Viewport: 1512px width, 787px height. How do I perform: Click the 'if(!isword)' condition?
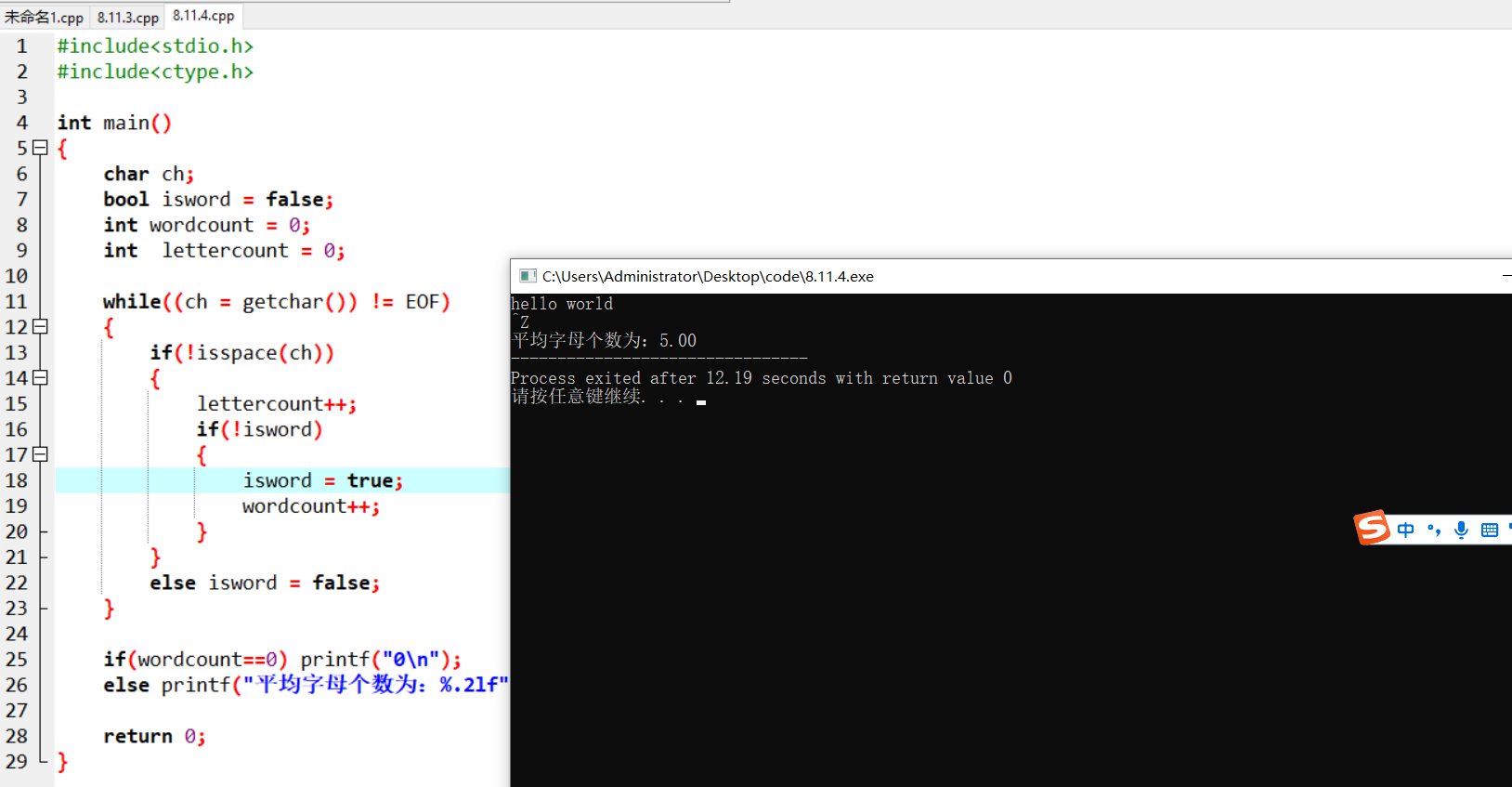[x=259, y=429]
